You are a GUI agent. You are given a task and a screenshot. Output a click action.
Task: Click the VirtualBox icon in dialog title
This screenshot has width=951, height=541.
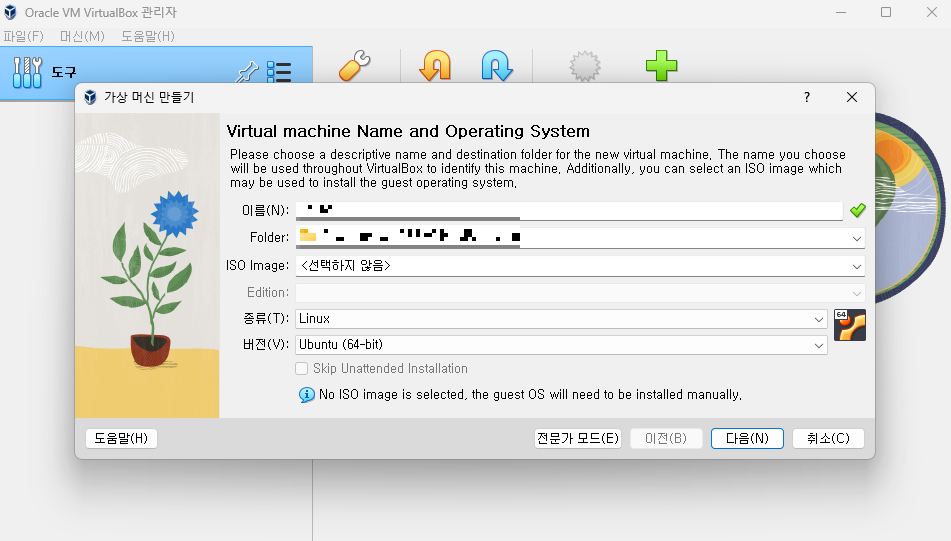point(90,97)
